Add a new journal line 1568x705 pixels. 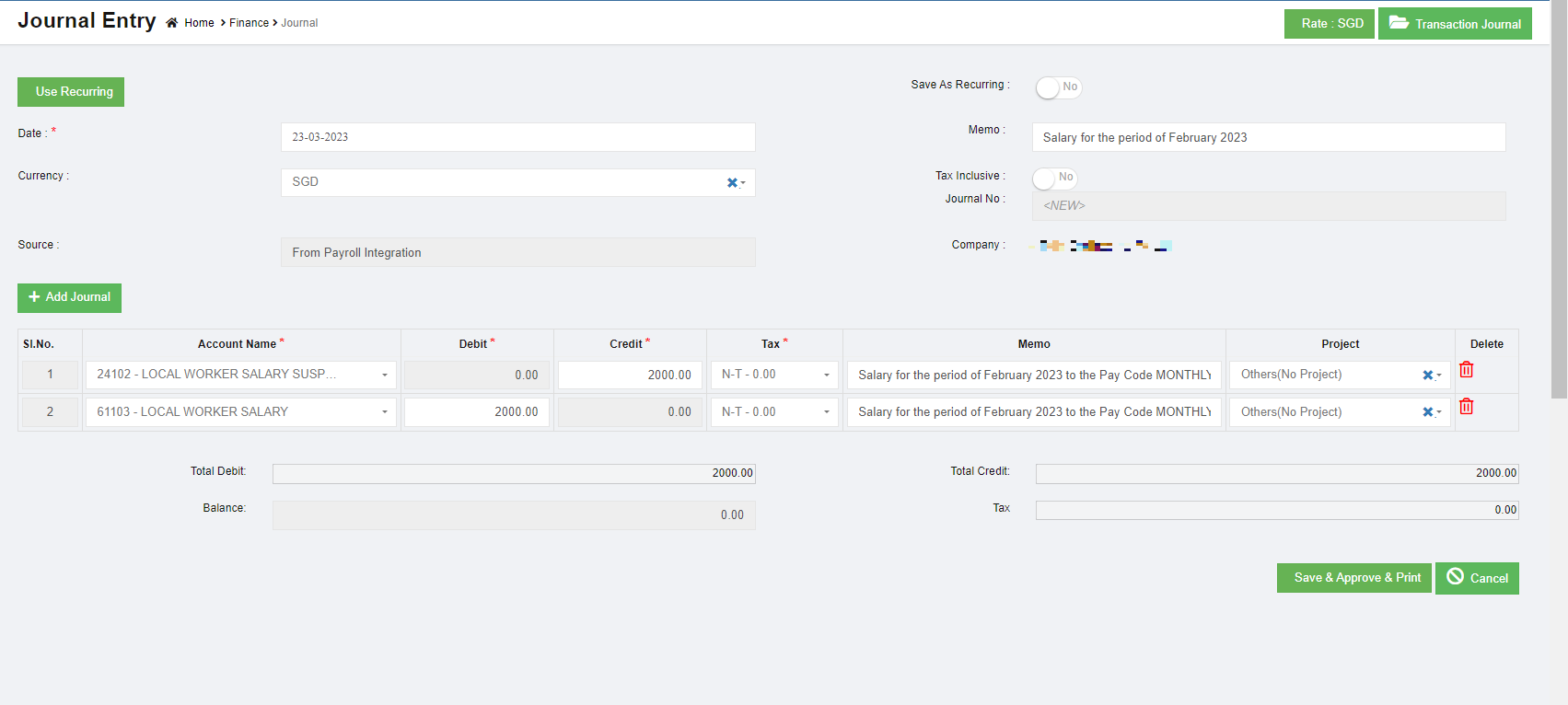(x=69, y=297)
